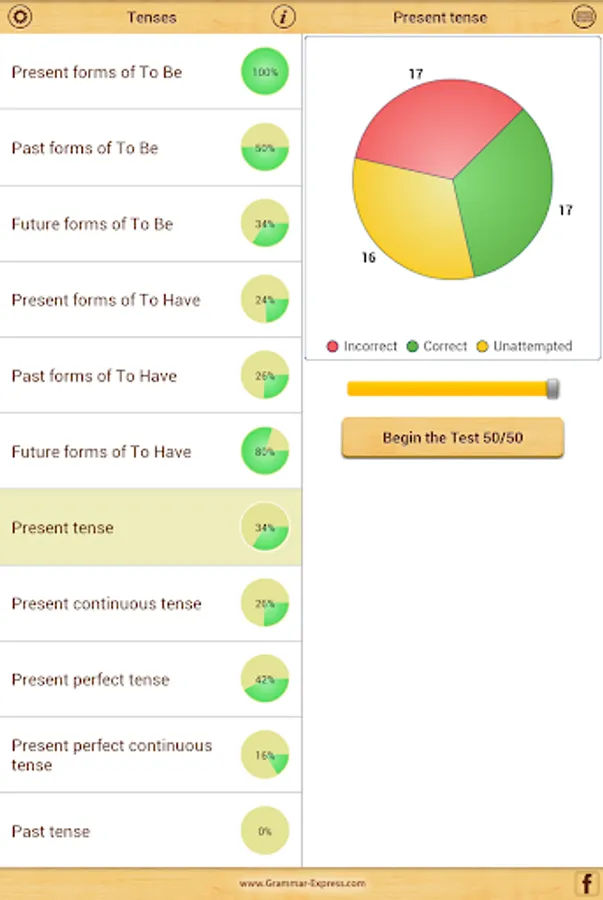
Task: Open the Grammar-Express.com website link
Action: pyautogui.click(x=302, y=884)
